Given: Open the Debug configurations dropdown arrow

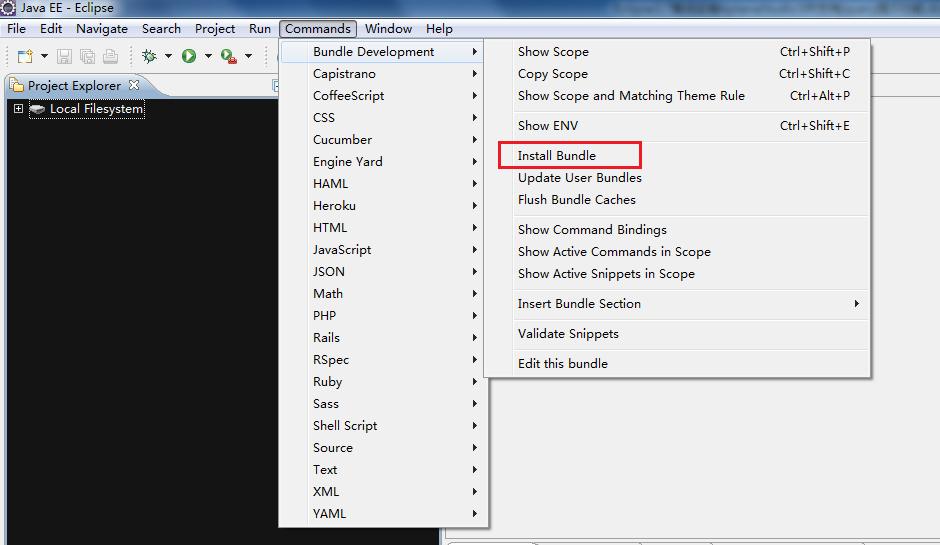Looking at the screenshot, I should (168, 56).
